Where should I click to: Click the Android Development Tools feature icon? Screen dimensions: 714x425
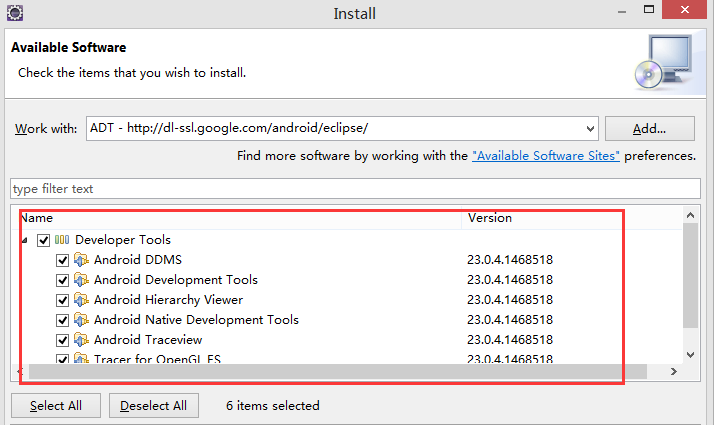(x=82, y=280)
